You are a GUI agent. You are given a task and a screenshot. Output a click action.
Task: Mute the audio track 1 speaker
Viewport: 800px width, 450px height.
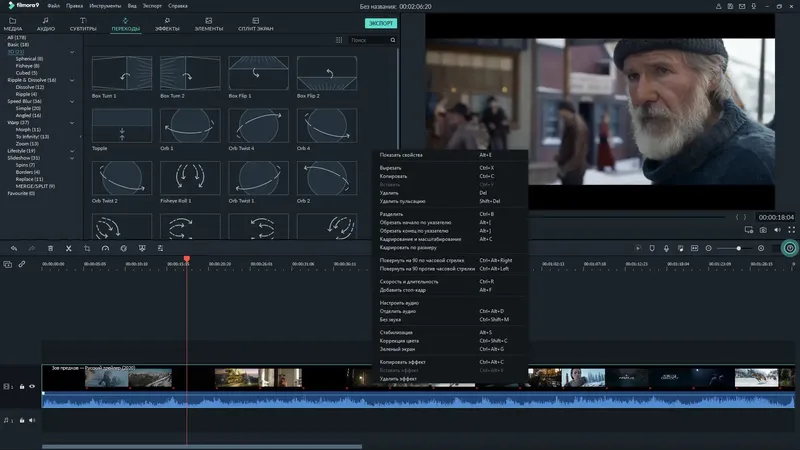[32, 420]
